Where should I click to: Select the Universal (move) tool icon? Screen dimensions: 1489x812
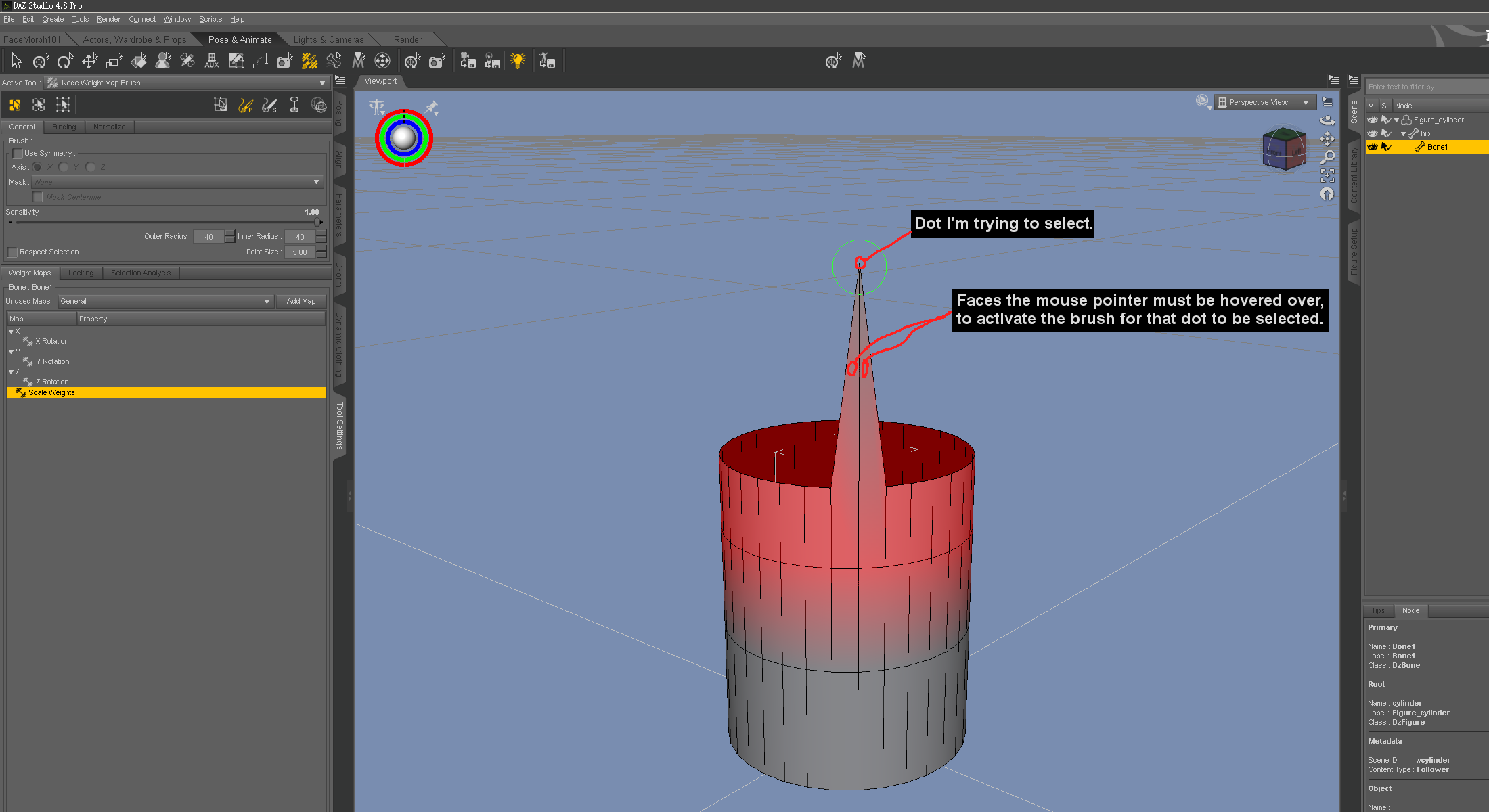tap(40, 62)
